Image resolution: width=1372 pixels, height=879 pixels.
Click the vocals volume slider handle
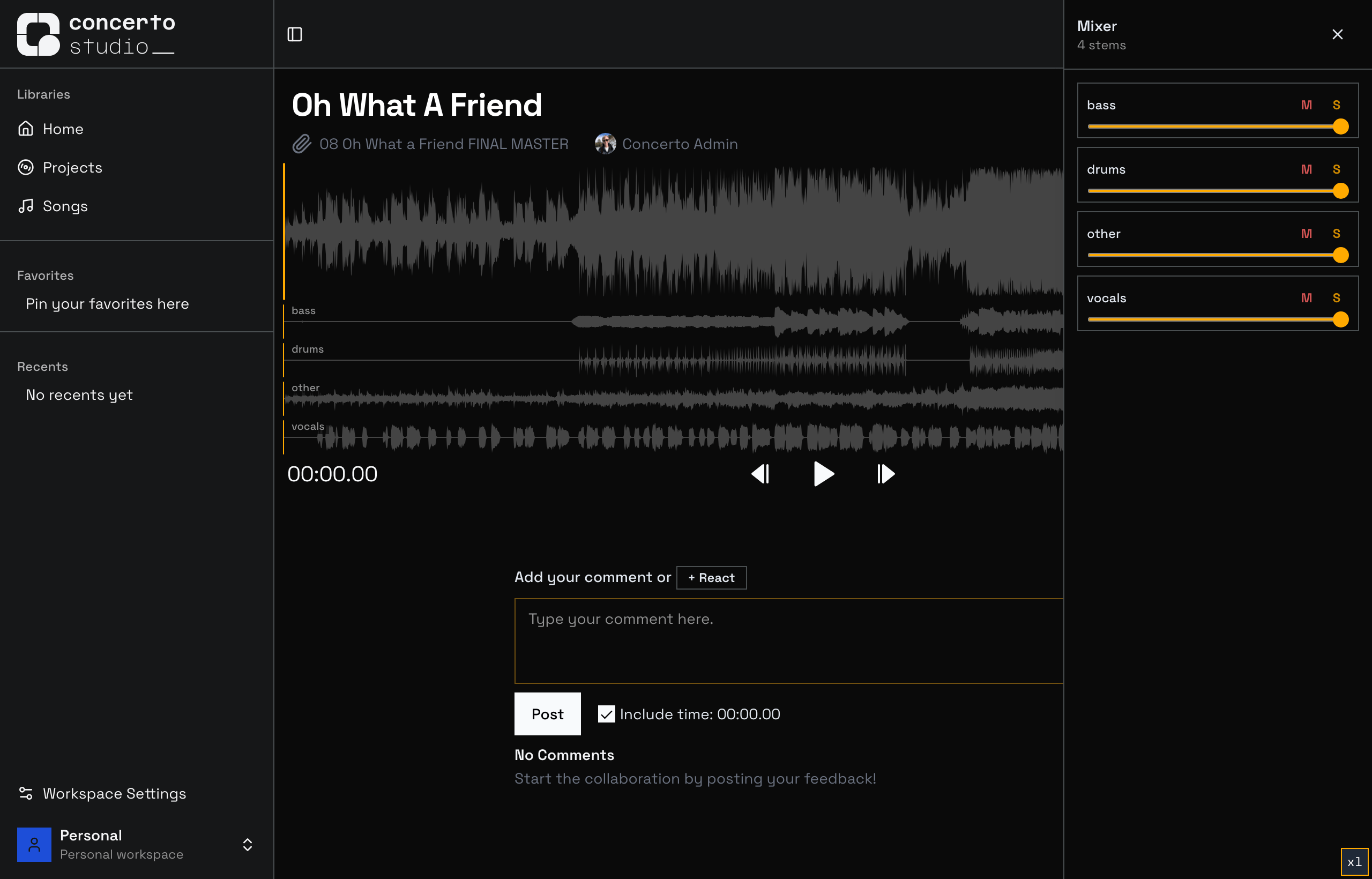pyautogui.click(x=1340, y=319)
